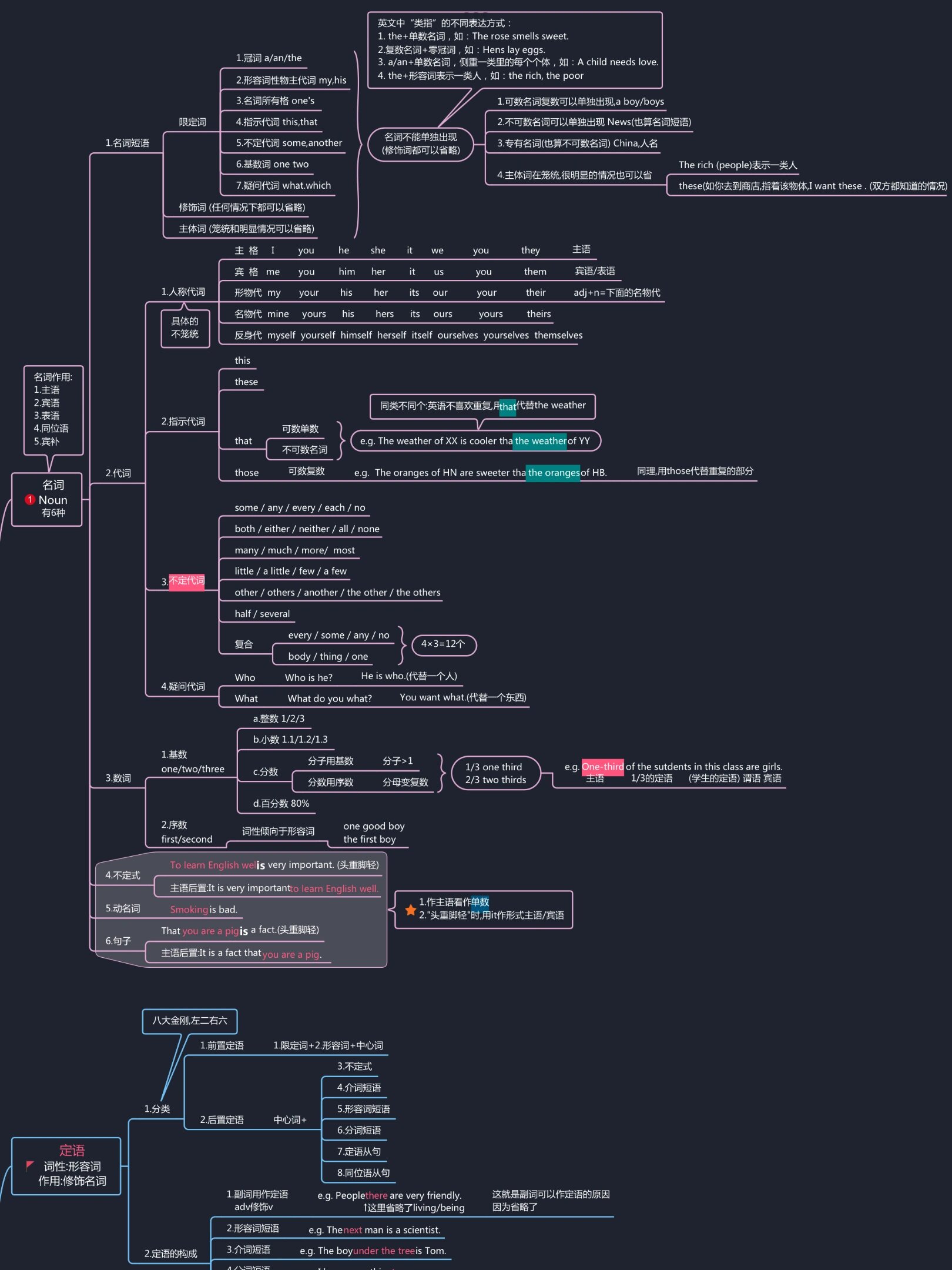Image resolution: width=952 pixels, height=1270 pixels.
Task: Select the 1.冠词 a/an/the topic
Action: click(x=269, y=58)
